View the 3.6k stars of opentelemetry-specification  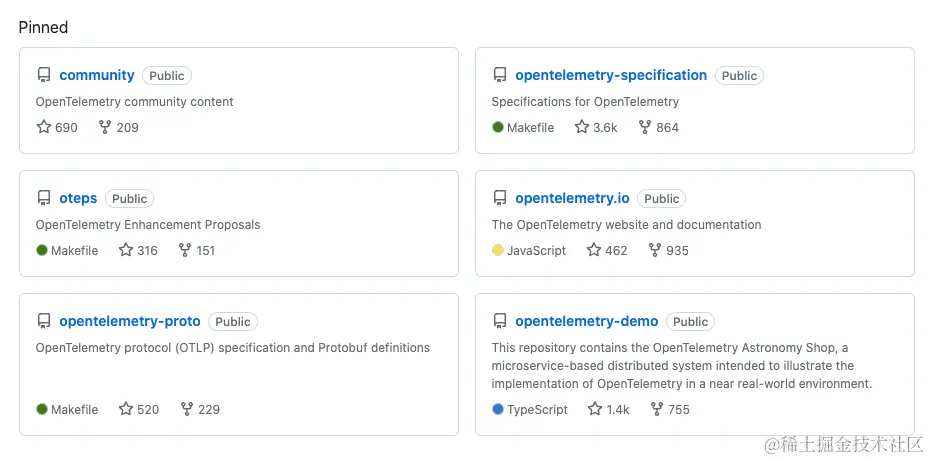pos(596,127)
